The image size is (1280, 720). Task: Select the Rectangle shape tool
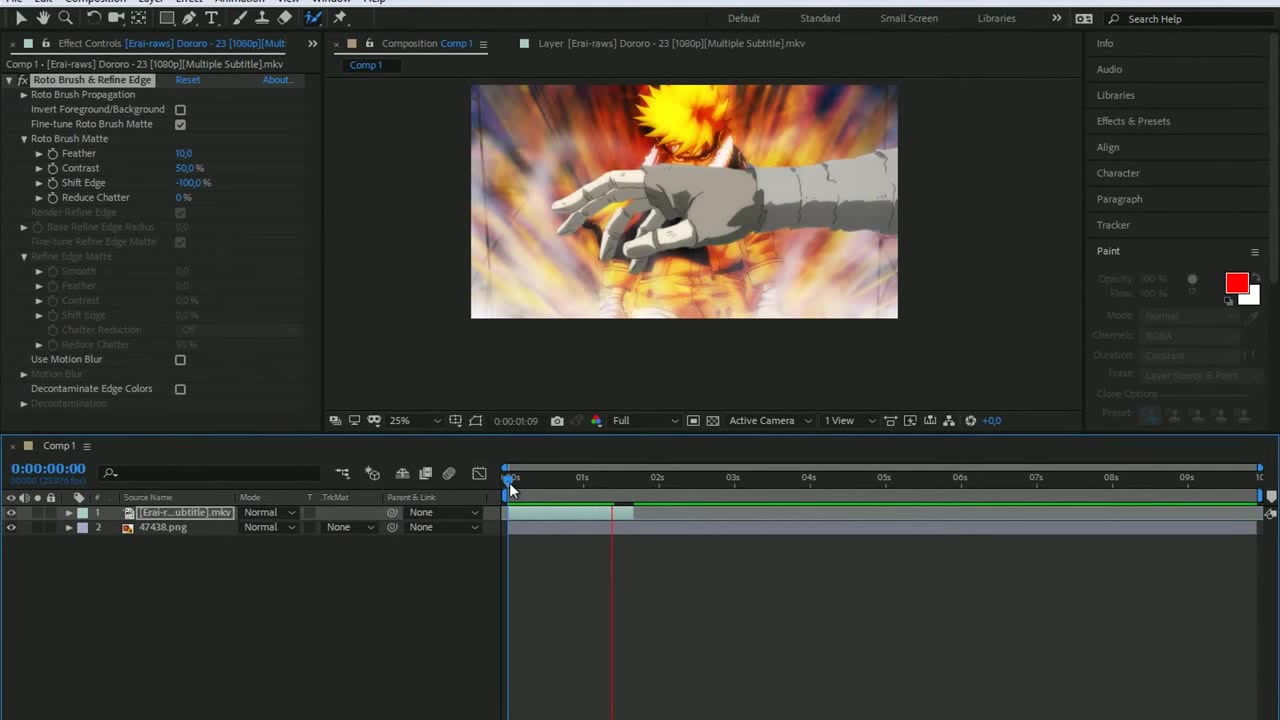click(167, 18)
